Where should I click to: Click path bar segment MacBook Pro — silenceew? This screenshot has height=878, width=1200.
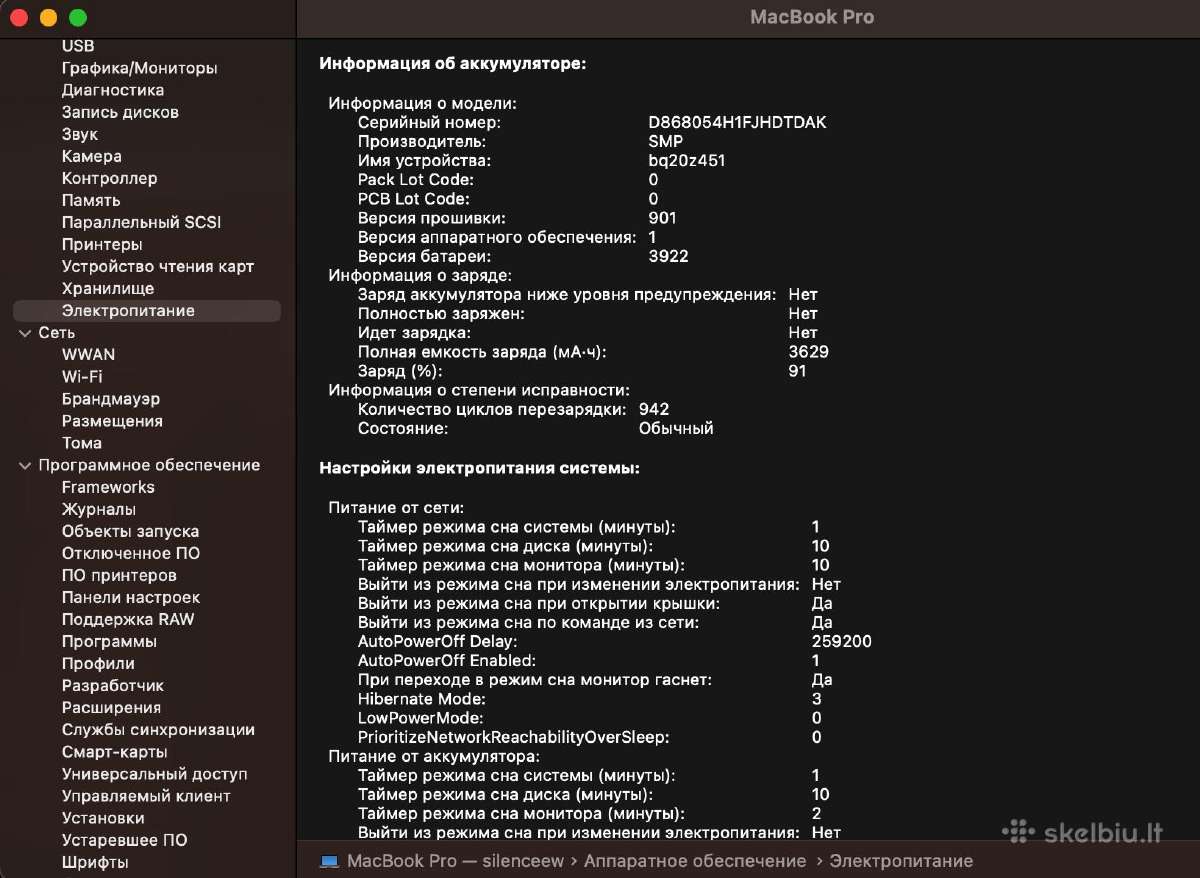pos(455,861)
